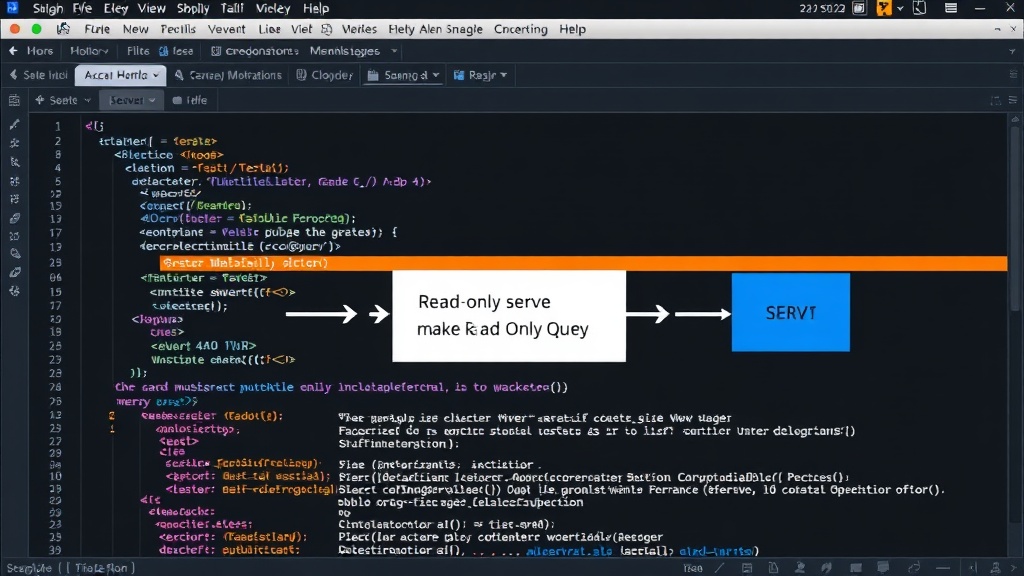Screen dimensions: 1024x576
Task: Click the person icon at far right of status bar
Action: pos(995,568)
